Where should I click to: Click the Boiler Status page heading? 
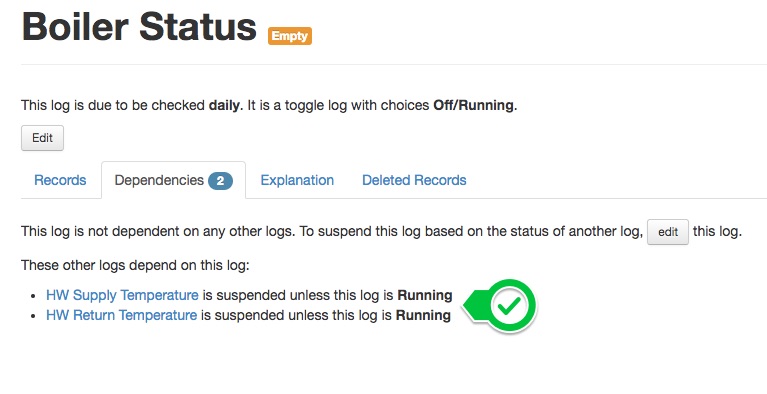click(x=139, y=26)
